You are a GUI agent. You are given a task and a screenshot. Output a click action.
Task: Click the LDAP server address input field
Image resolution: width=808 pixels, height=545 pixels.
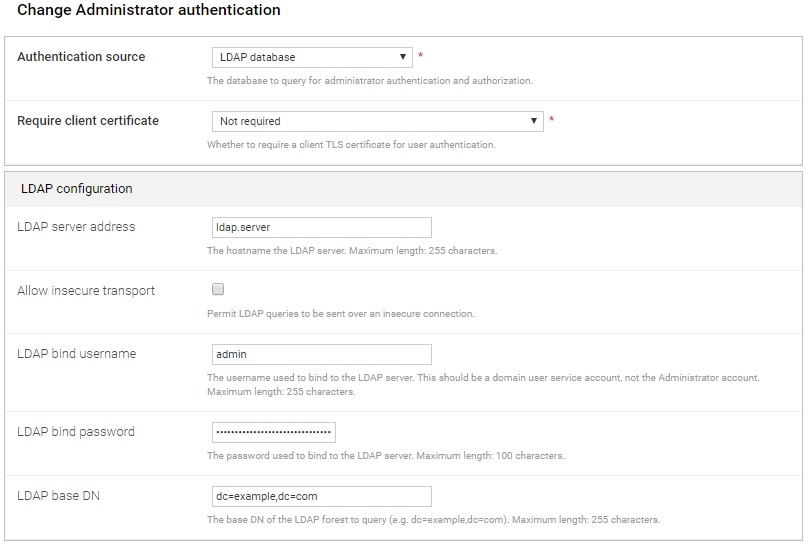pyautogui.click(x=321, y=228)
